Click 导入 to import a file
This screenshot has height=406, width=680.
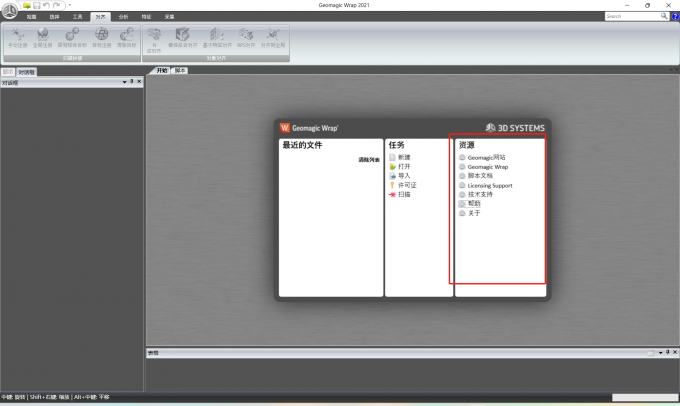pyautogui.click(x=403, y=176)
